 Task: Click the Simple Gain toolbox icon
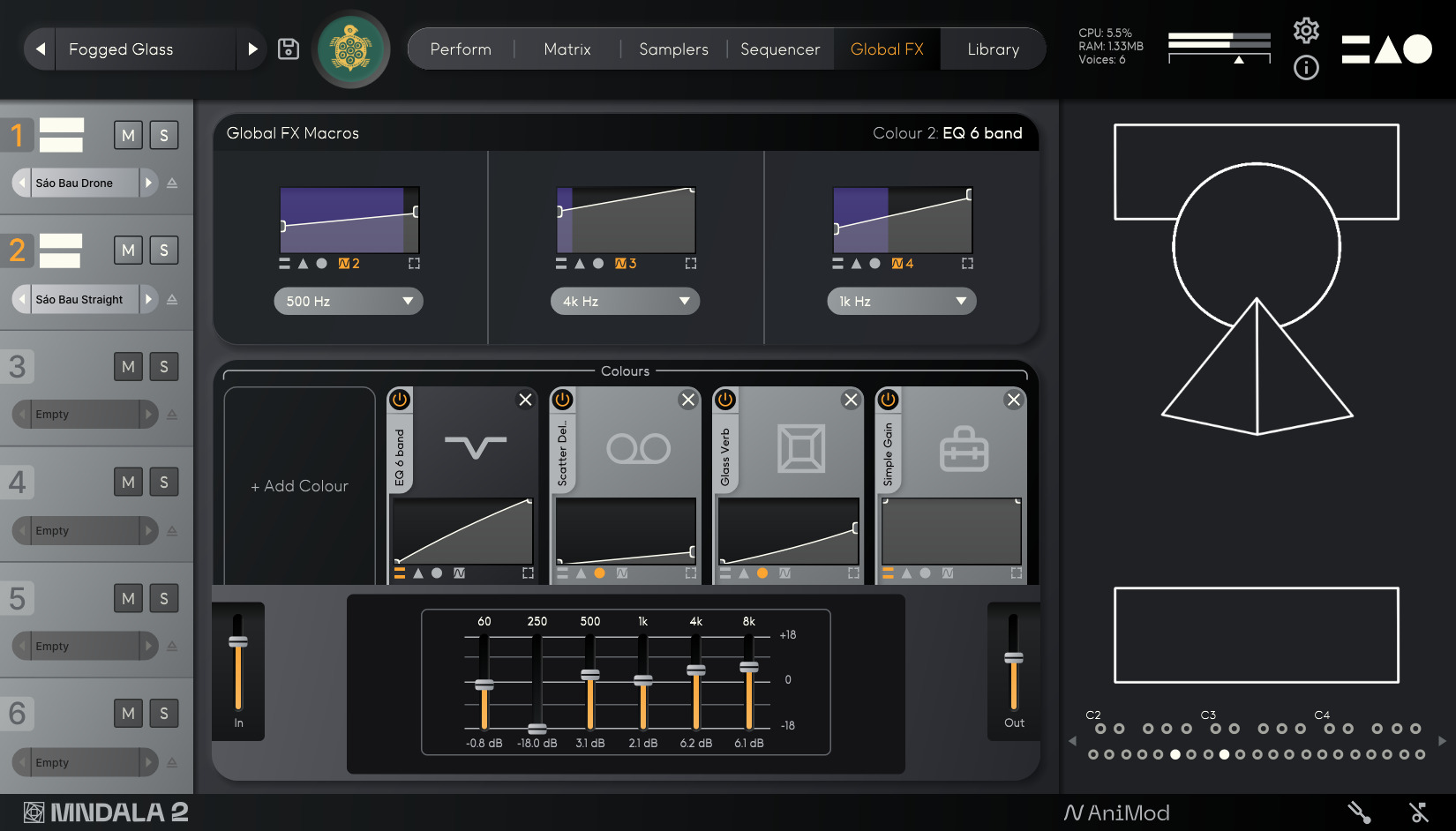coord(964,448)
